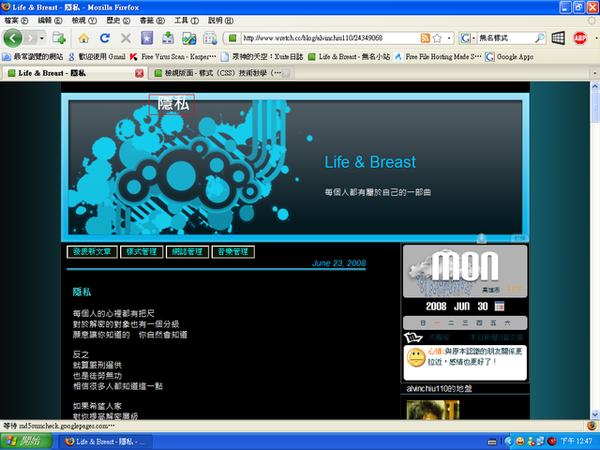
Task: Click the 隱私 article heading
Action: 82,292
